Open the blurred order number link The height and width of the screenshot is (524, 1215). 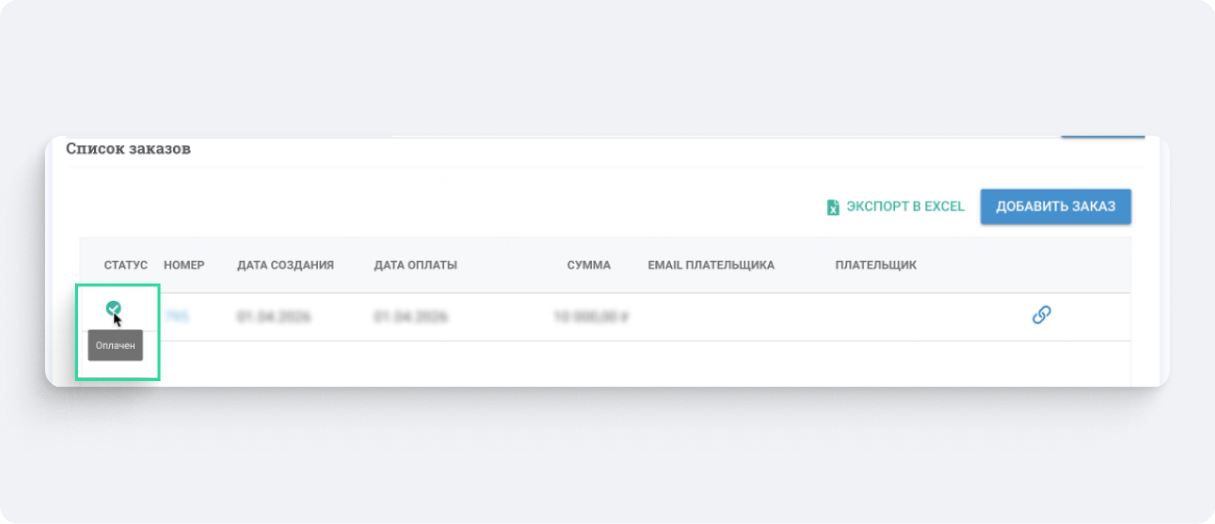pyautogui.click(x=177, y=317)
